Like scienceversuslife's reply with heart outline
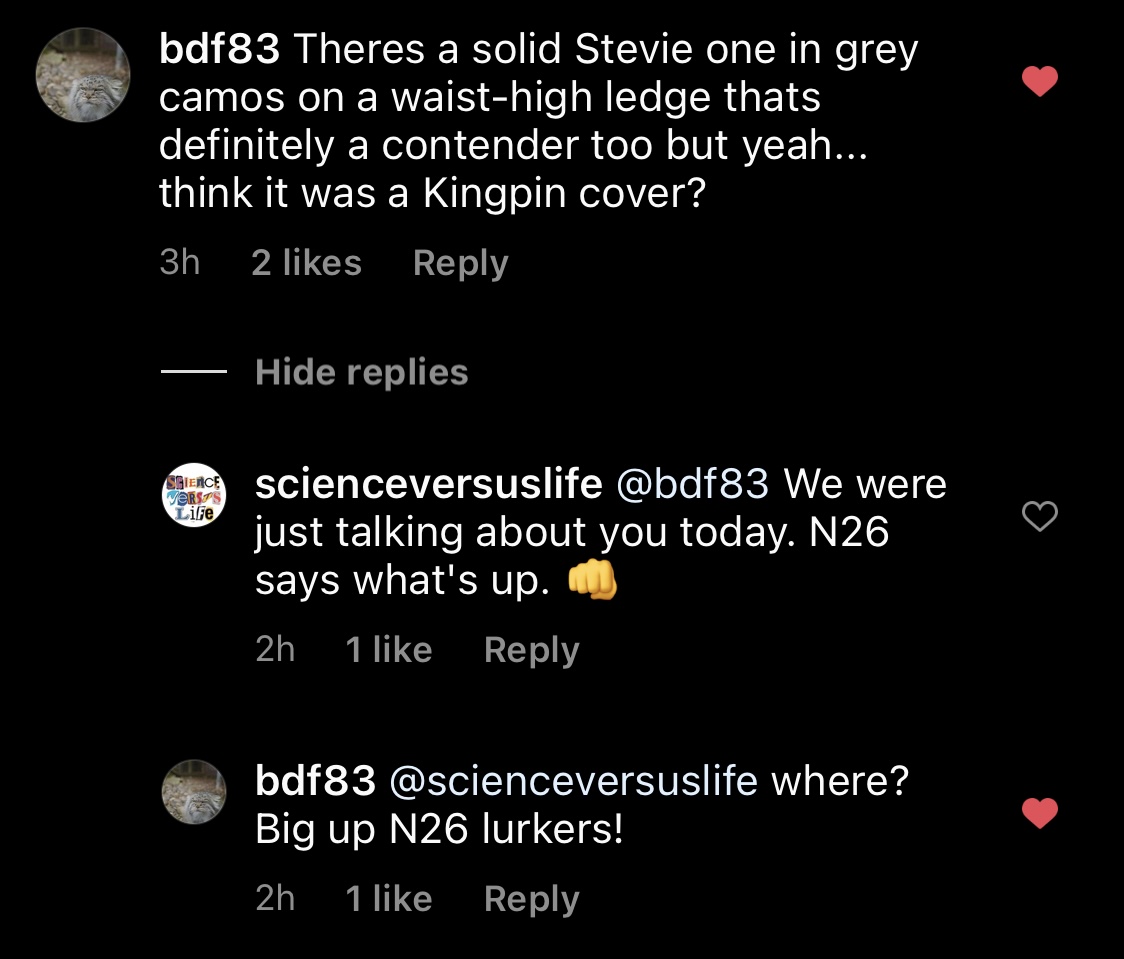 pos(1041,516)
